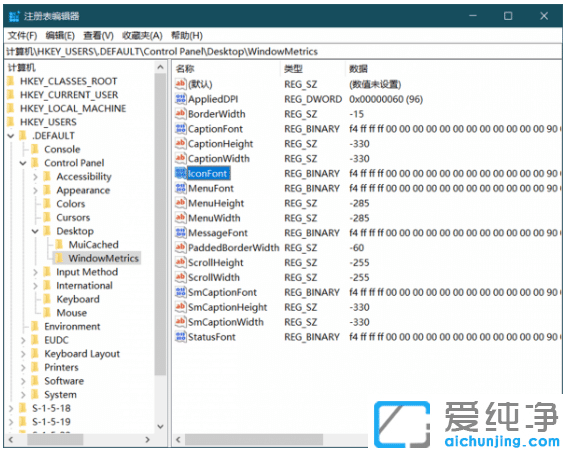568x454 pixels.
Task: Select the StatusFont binary value icon
Action: tap(180, 337)
